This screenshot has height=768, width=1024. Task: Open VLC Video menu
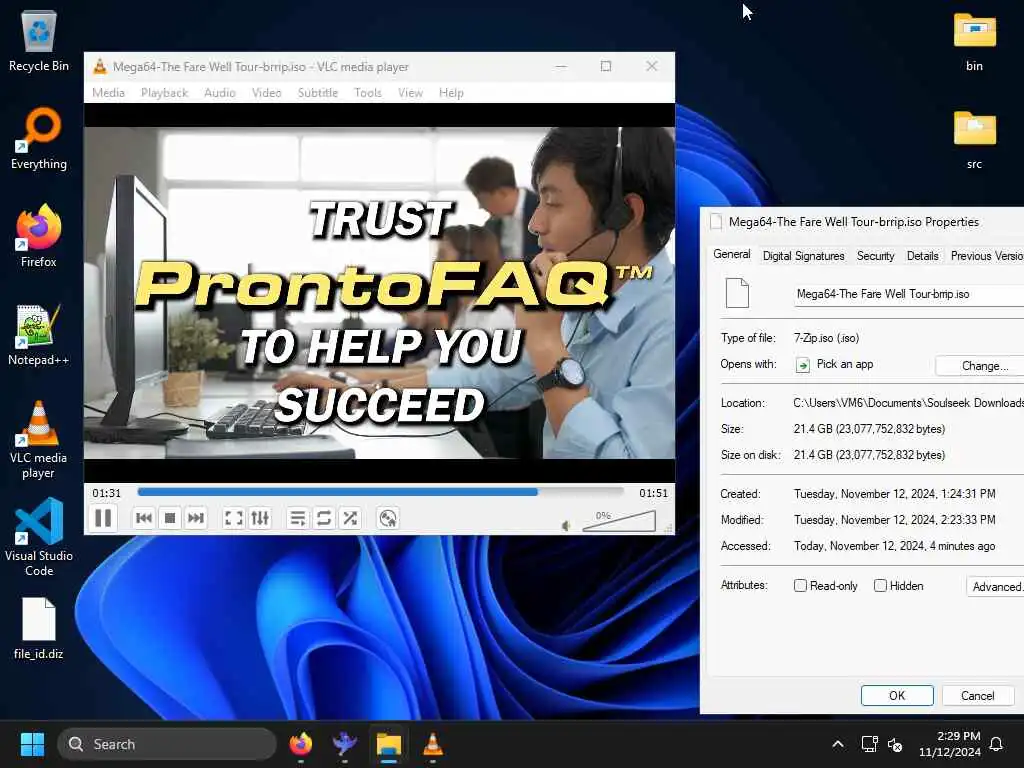(266, 93)
